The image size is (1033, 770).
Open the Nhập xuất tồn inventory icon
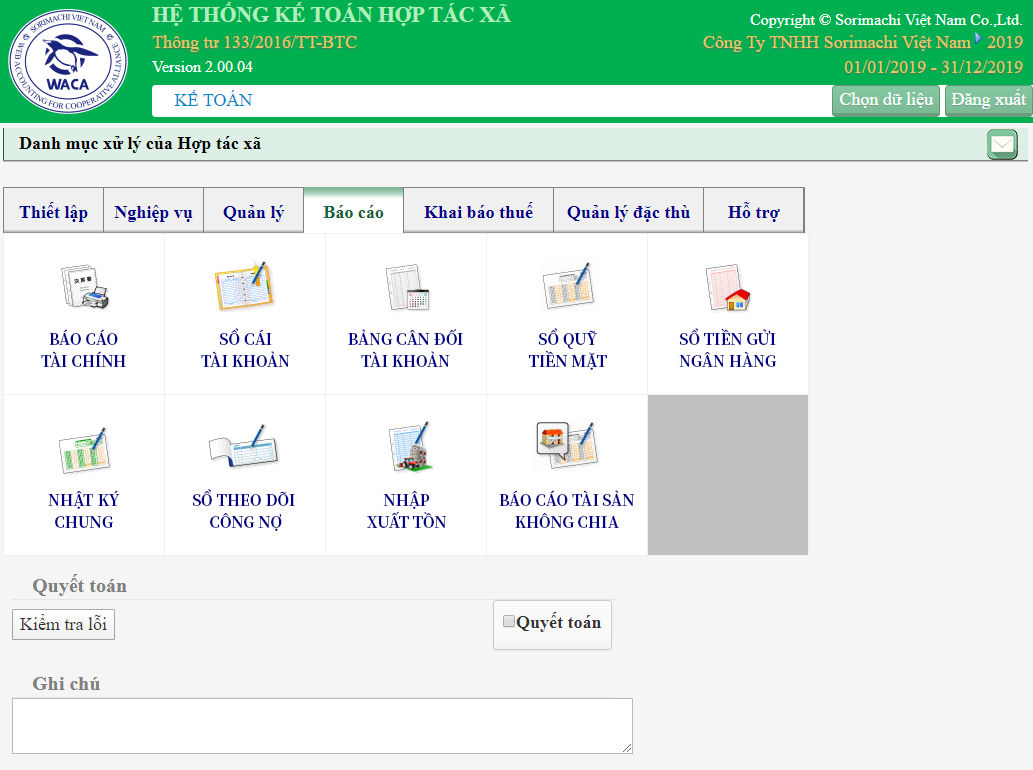408,447
